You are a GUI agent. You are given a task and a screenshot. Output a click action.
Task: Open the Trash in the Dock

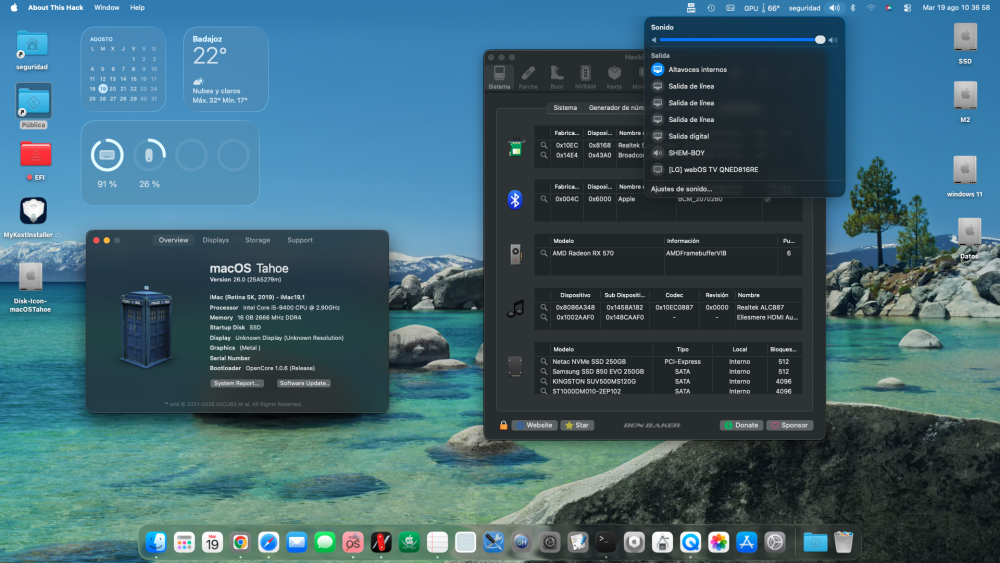(843, 542)
